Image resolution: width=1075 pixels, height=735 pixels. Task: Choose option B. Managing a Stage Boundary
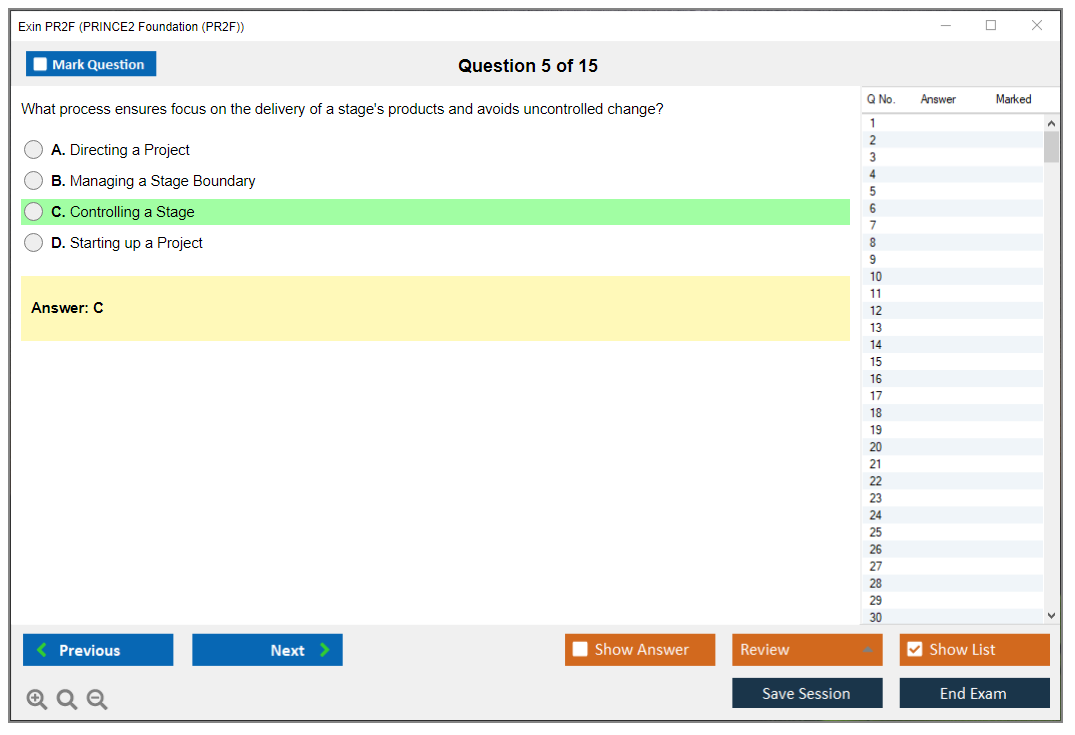34,181
